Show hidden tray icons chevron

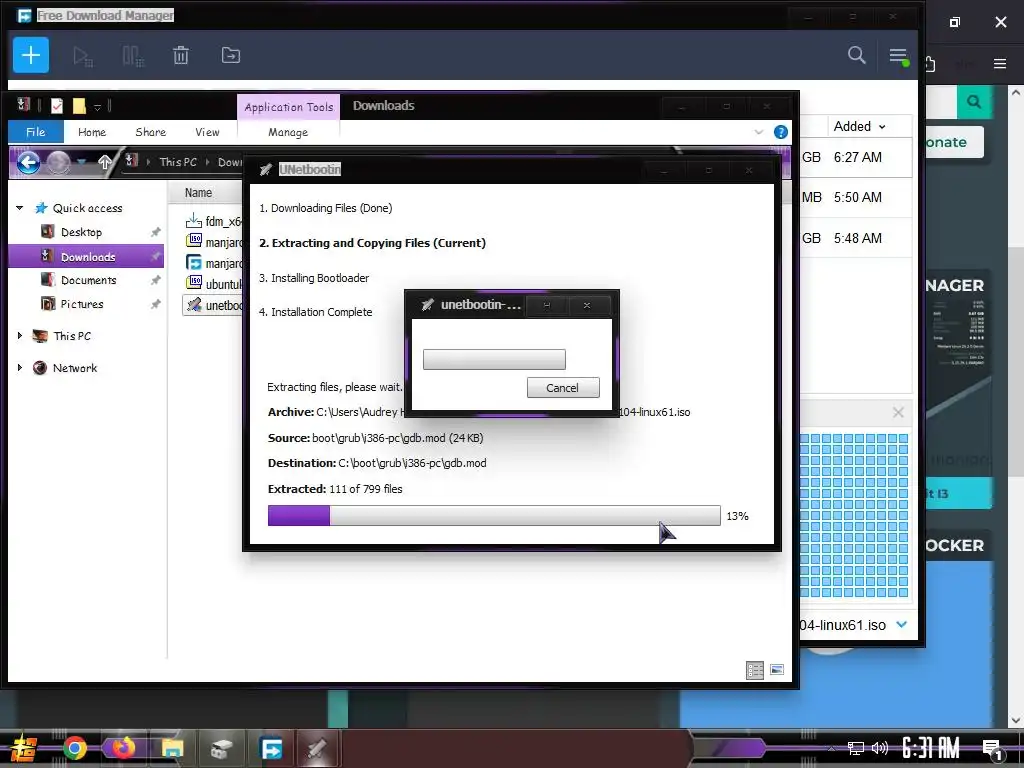click(x=831, y=749)
